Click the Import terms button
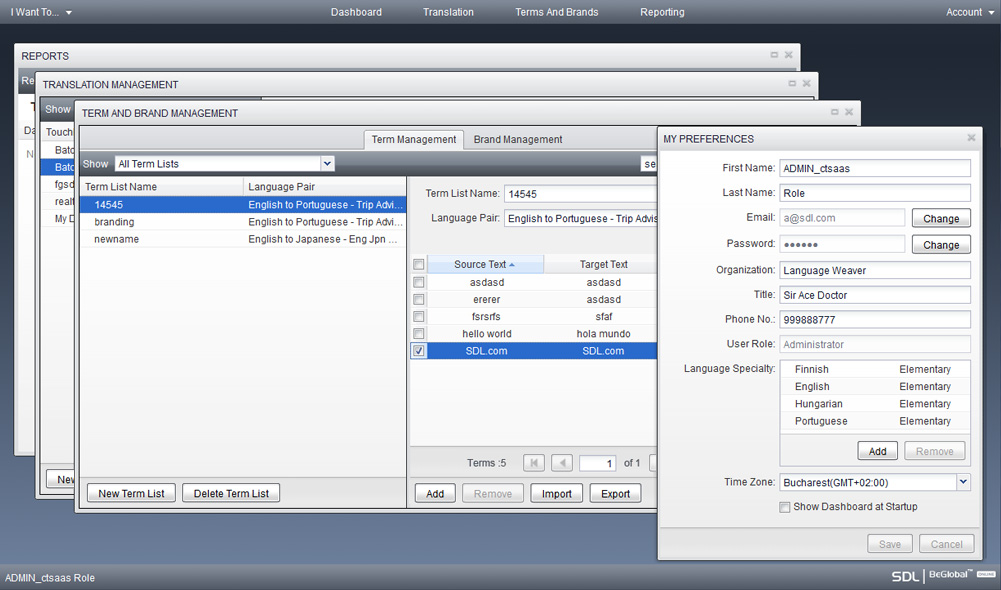This screenshot has width=1001, height=590. click(557, 493)
